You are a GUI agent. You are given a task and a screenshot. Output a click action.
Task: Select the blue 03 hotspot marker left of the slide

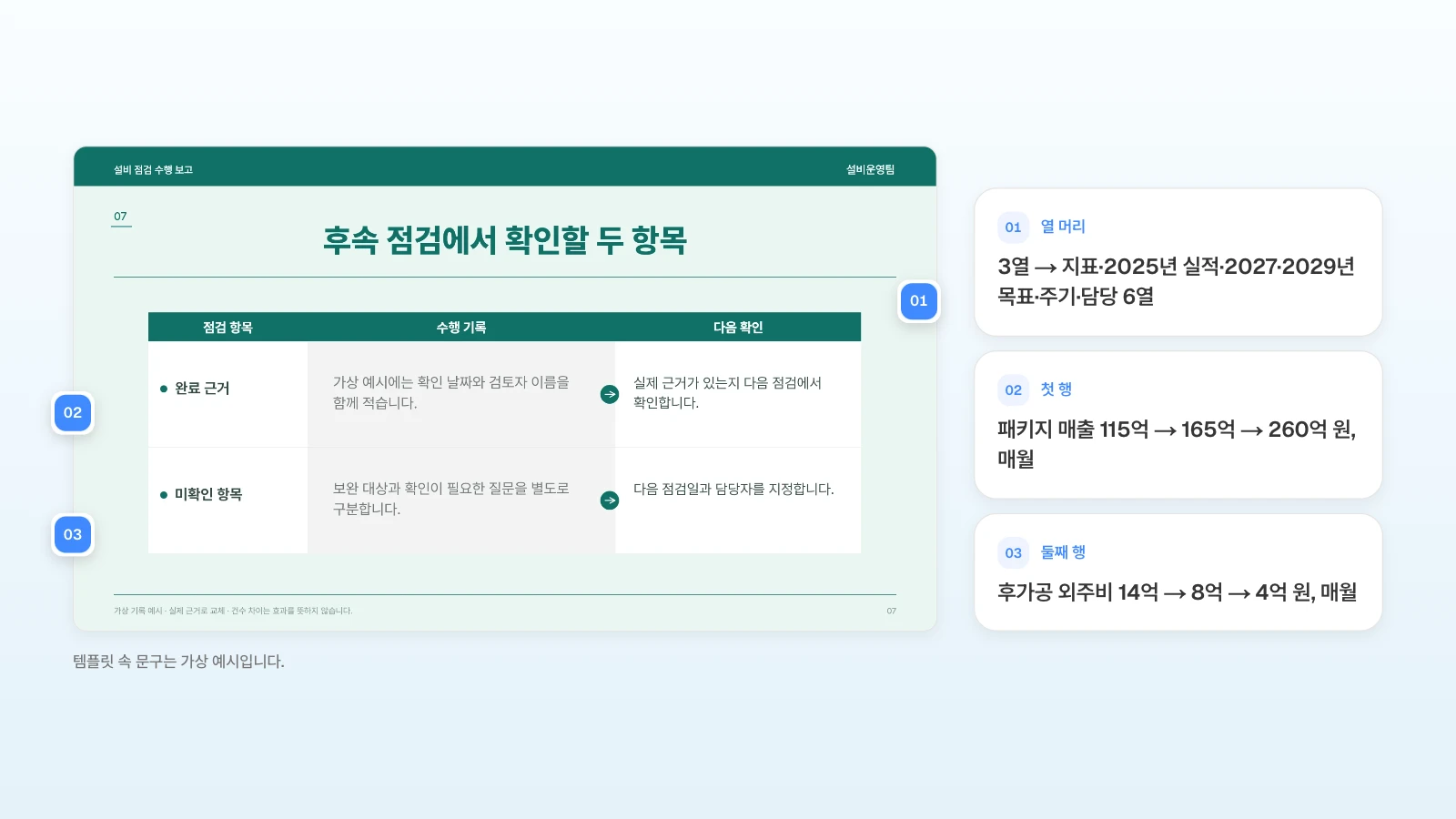pos(73,535)
